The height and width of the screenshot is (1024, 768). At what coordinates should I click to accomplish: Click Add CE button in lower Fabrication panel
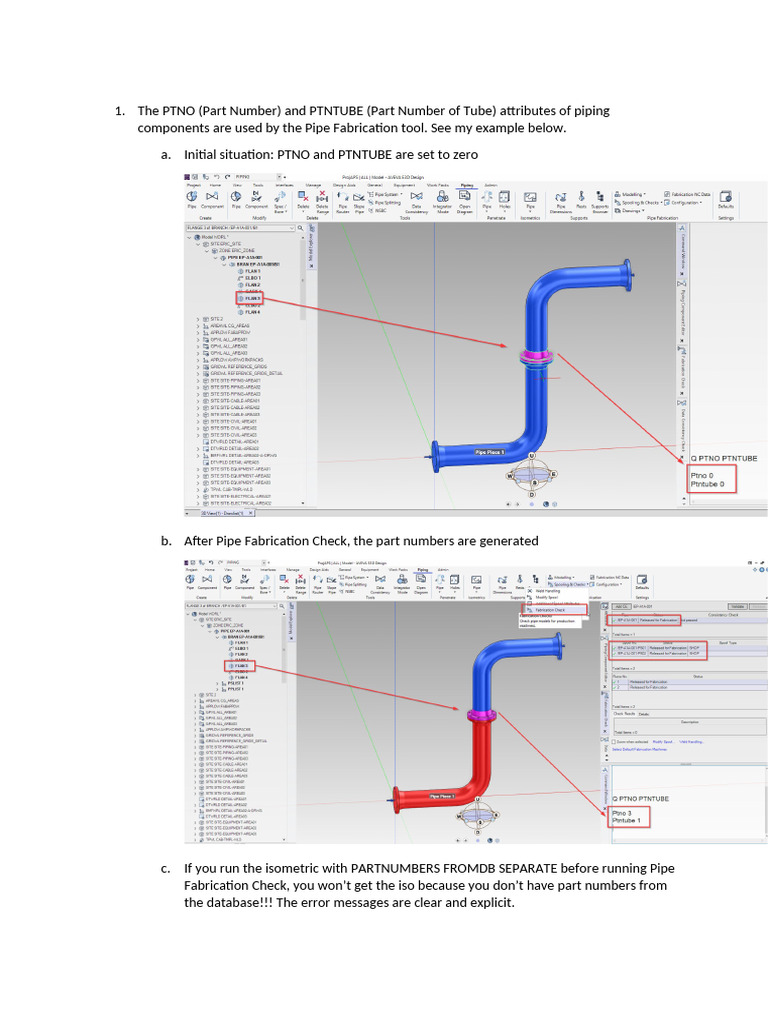[x=622, y=607]
